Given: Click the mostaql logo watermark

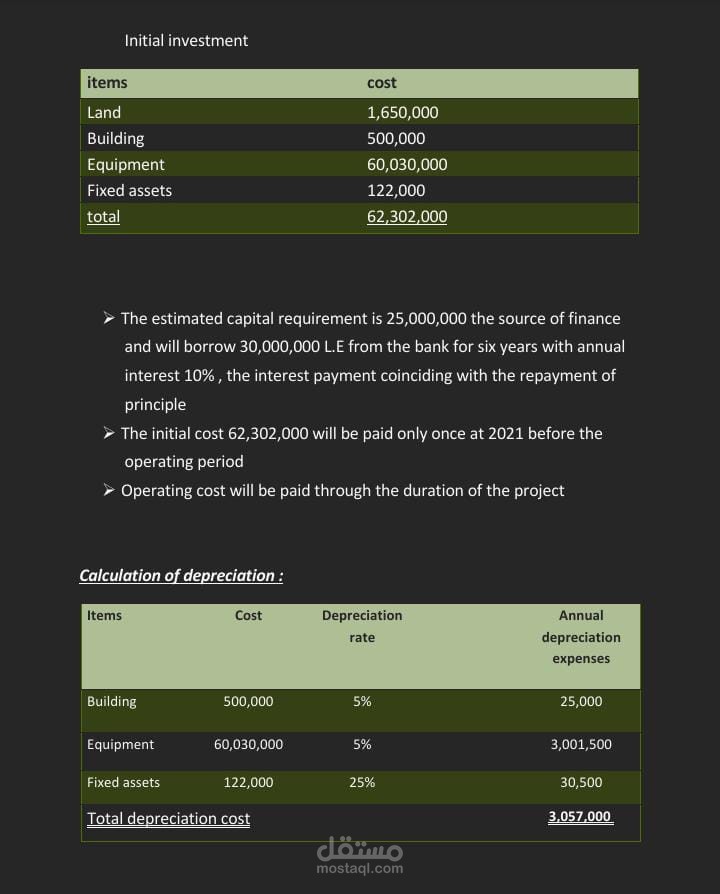Looking at the screenshot, I should (x=360, y=849).
